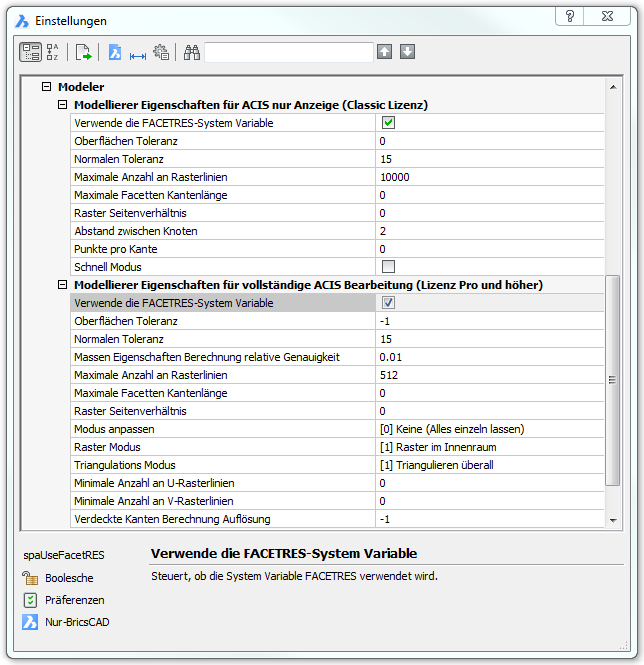Switch to alphabetical sort view
The image size is (644, 665).
pyautogui.click(x=53, y=52)
